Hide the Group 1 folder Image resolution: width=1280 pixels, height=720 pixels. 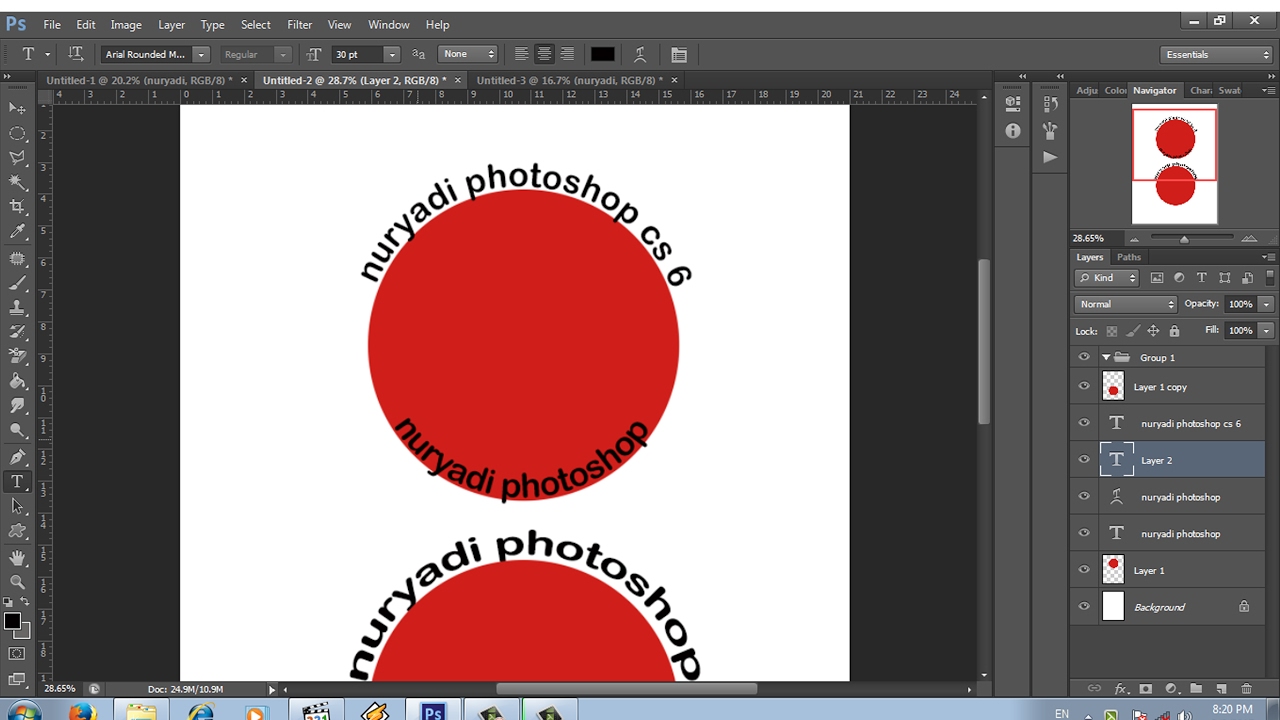click(1084, 357)
